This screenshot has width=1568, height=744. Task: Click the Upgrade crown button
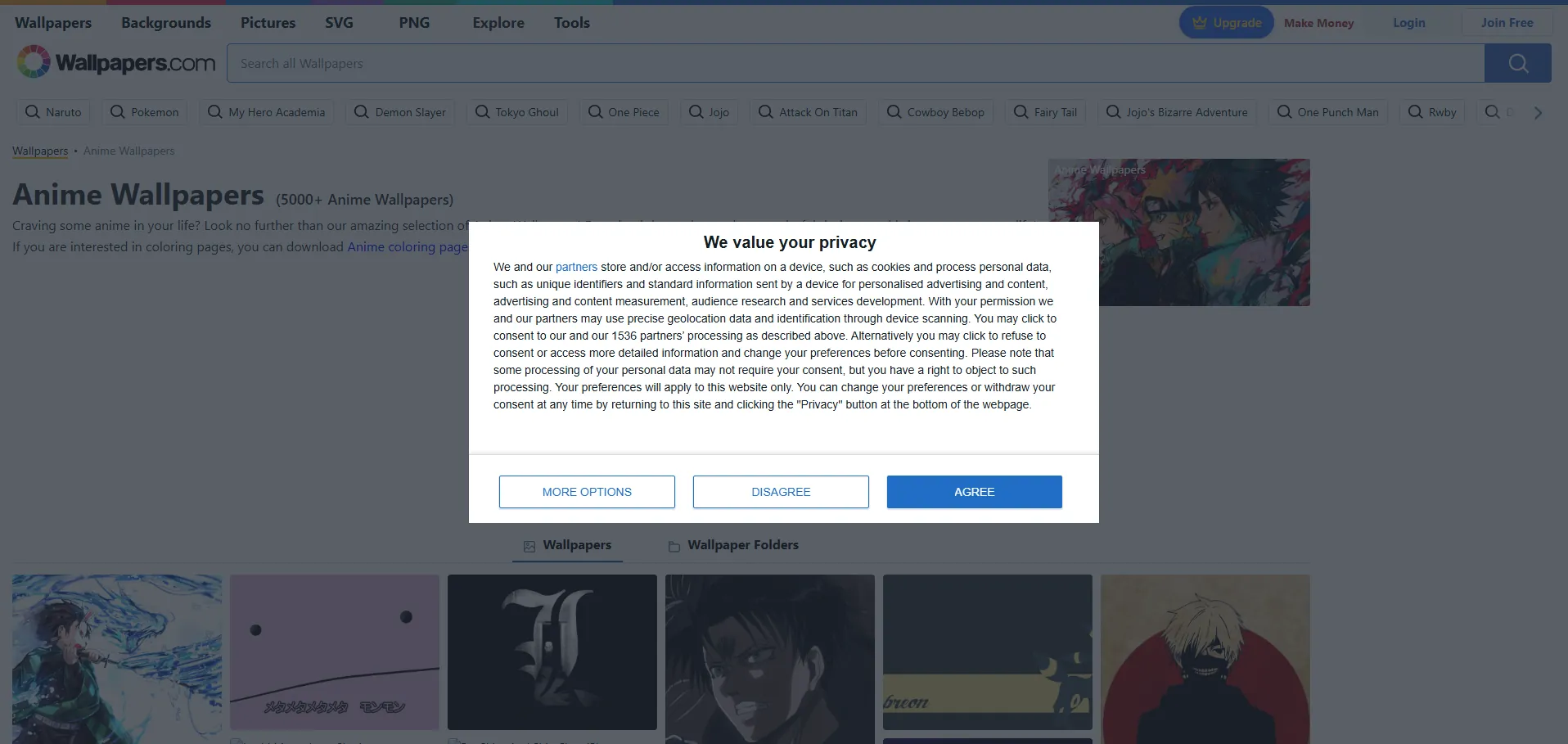coord(1226,23)
